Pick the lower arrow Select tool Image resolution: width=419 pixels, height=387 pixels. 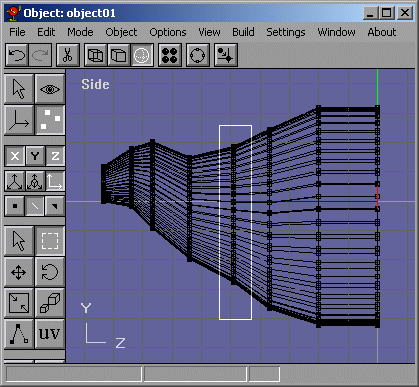point(19,241)
